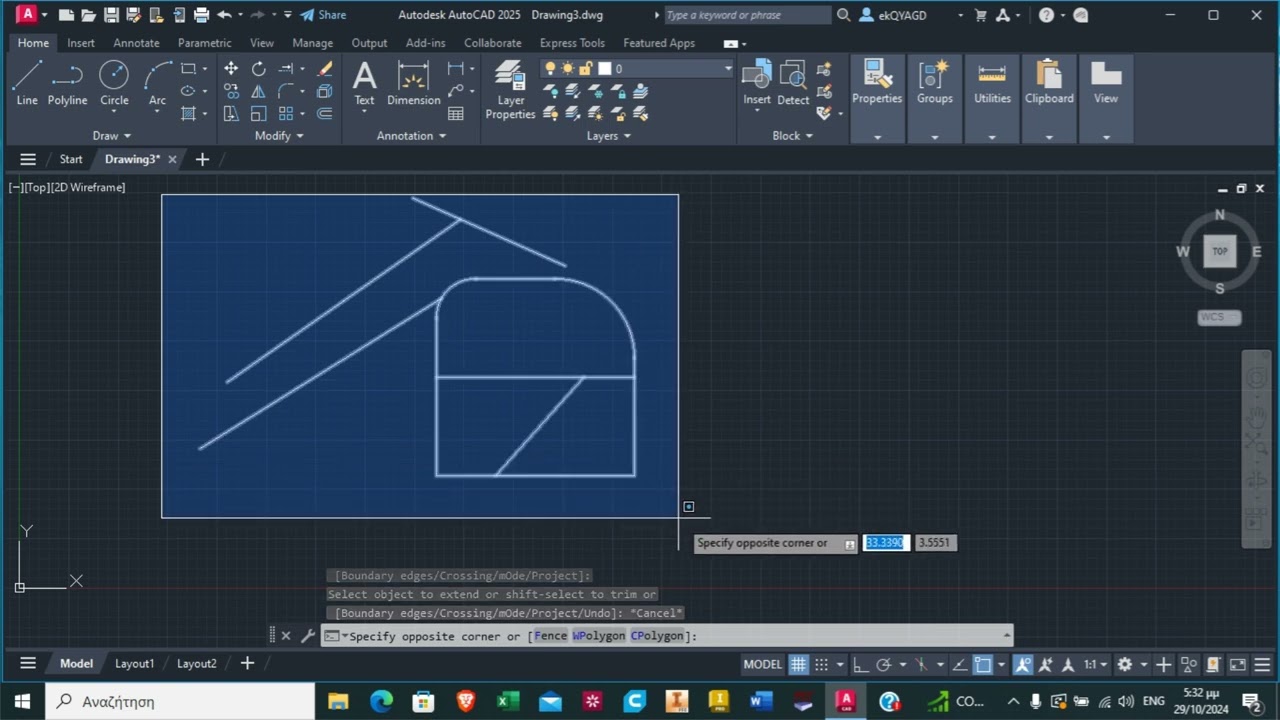Screen dimensions: 1280x720
Task: Open the Insert block tool
Action: pyautogui.click(x=757, y=82)
